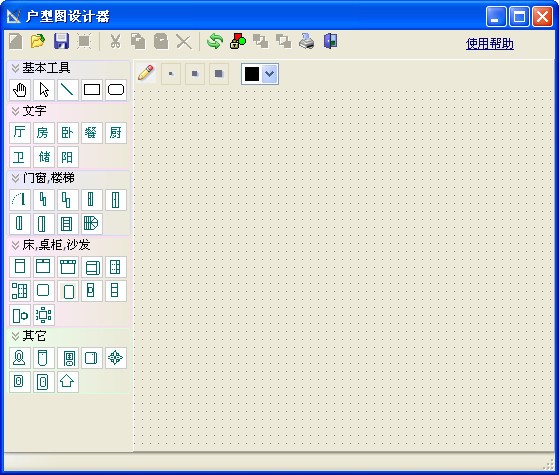Cut the selection with the scissors icon
This screenshot has height=475, width=559.
point(115,41)
